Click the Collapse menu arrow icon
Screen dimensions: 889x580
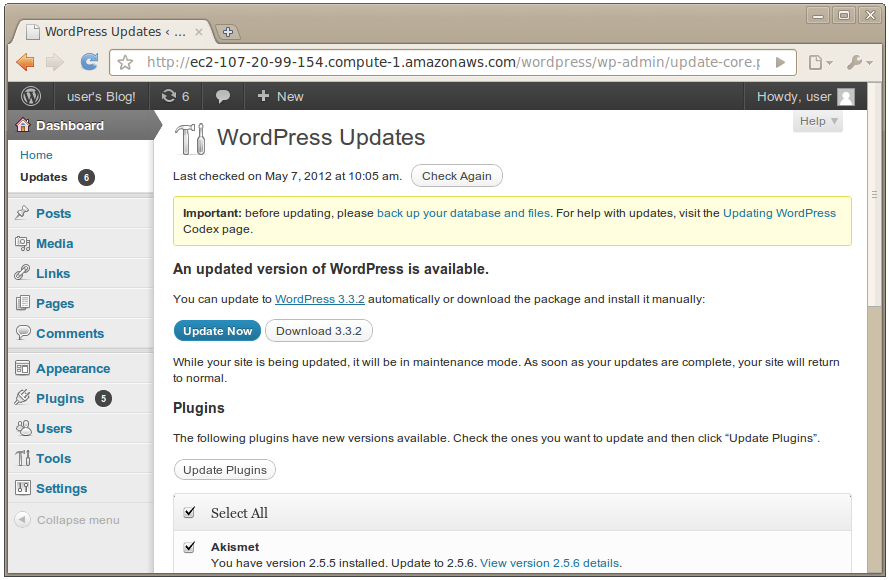click(22, 519)
